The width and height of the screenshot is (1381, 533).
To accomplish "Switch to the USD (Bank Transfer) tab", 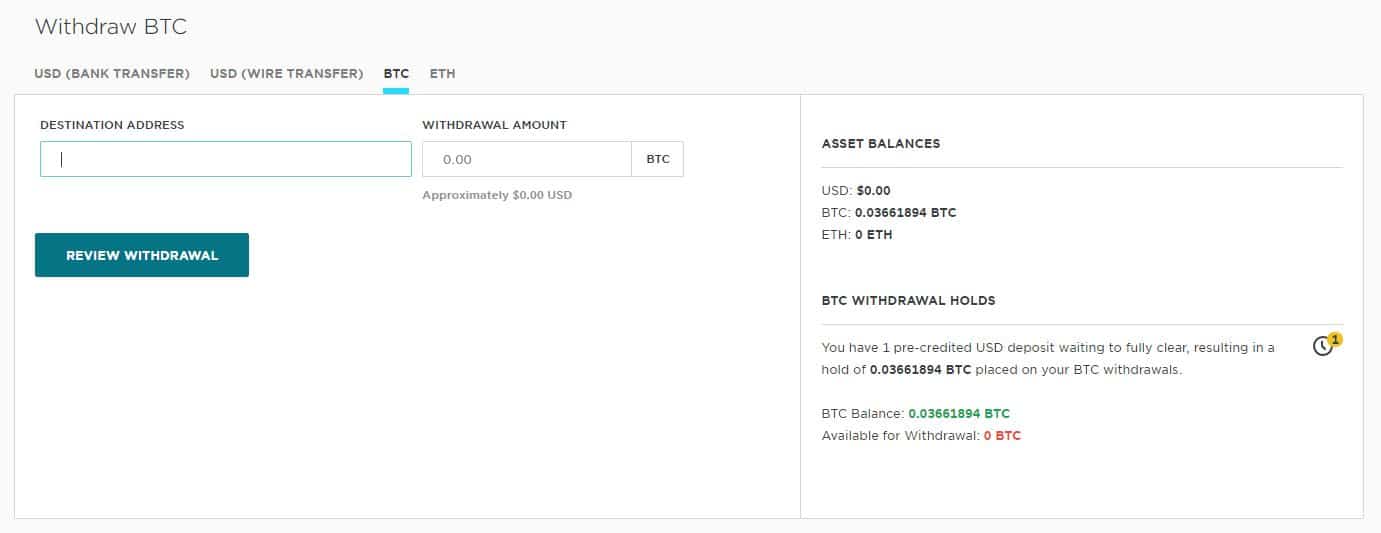I will click(112, 74).
